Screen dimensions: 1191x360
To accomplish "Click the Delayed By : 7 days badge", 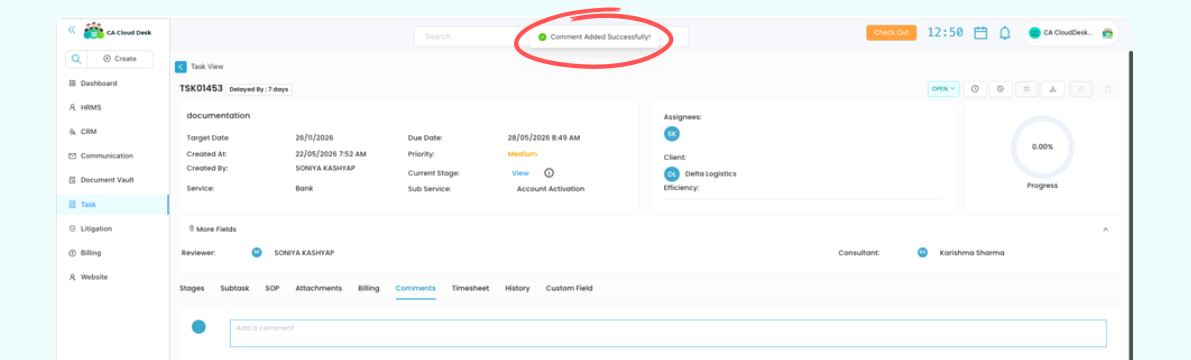I will pyautogui.click(x=259, y=89).
